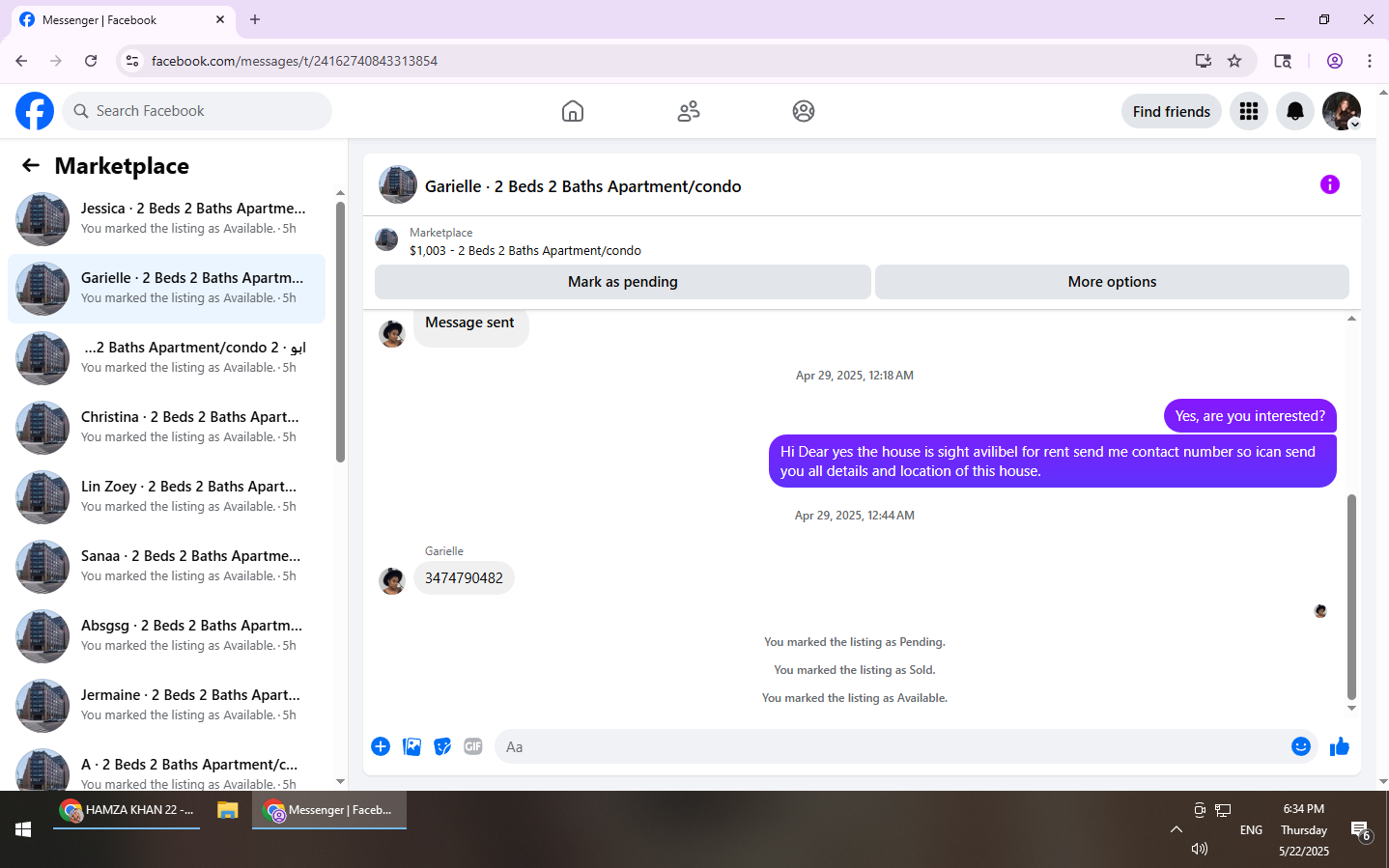The height and width of the screenshot is (868, 1389).
Task: Open the Facebook menu grid icon
Action: pos(1249,111)
